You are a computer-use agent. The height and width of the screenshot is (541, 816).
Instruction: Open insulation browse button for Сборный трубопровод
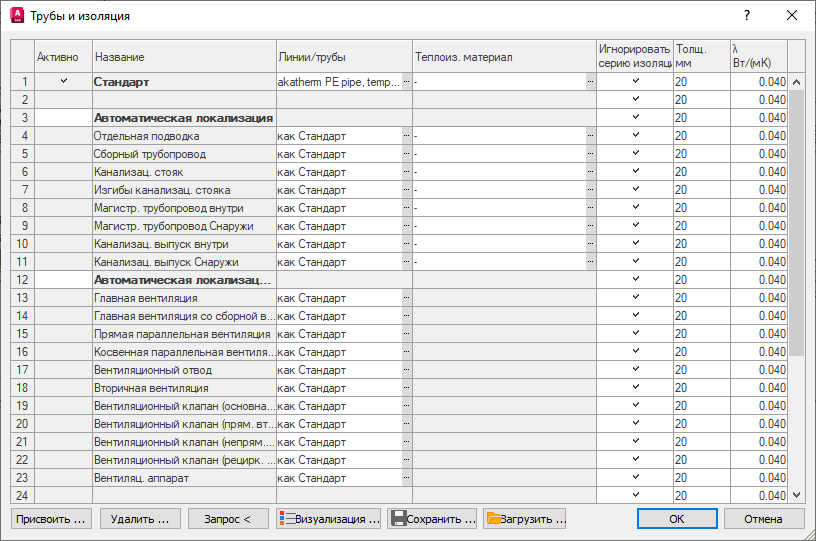(590, 154)
